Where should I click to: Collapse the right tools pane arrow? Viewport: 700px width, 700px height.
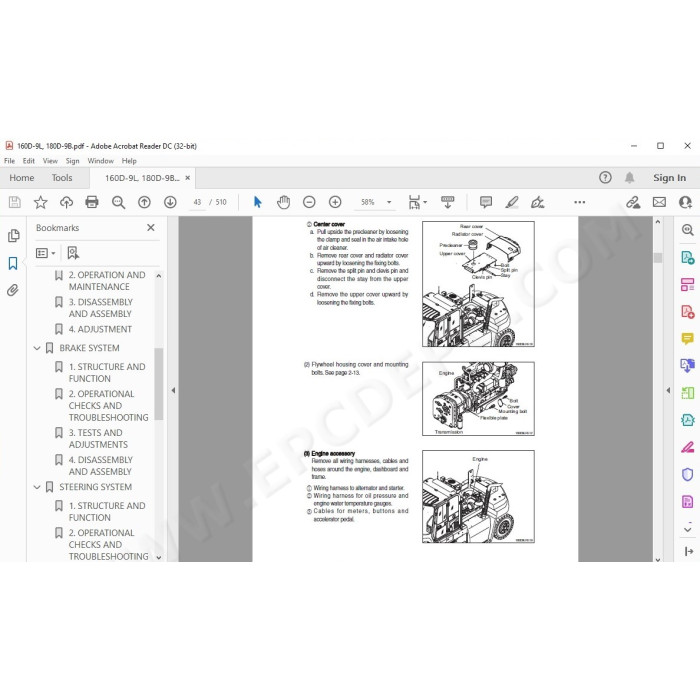coord(668,390)
